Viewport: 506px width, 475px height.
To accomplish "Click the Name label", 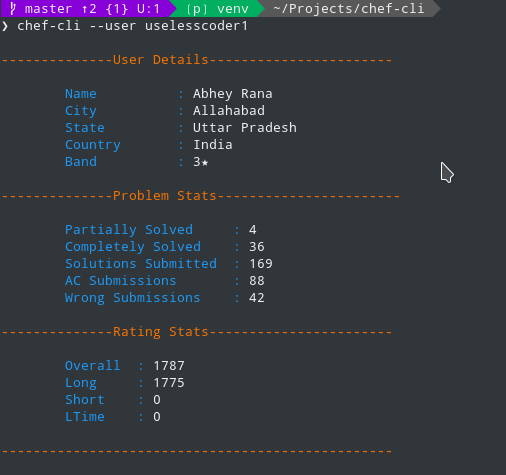I will click(81, 94).
